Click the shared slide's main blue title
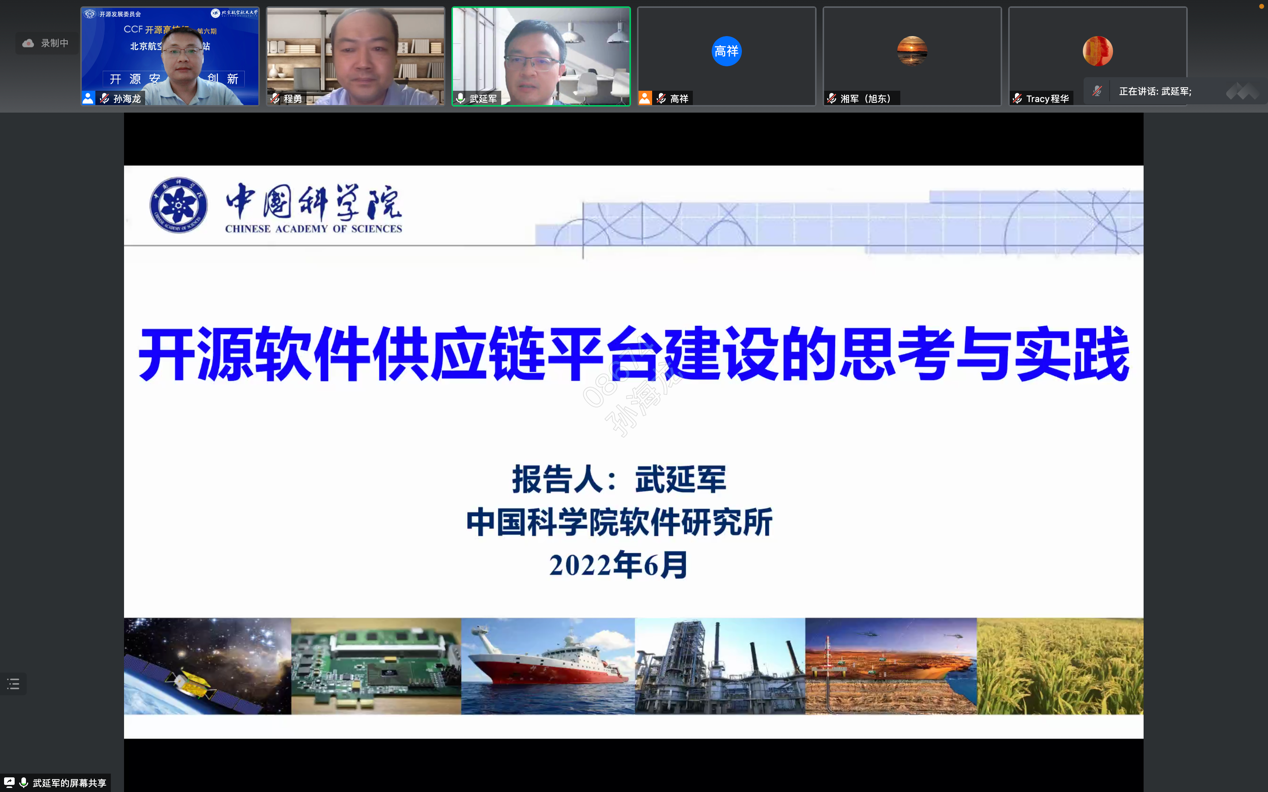 pos(633,355)
